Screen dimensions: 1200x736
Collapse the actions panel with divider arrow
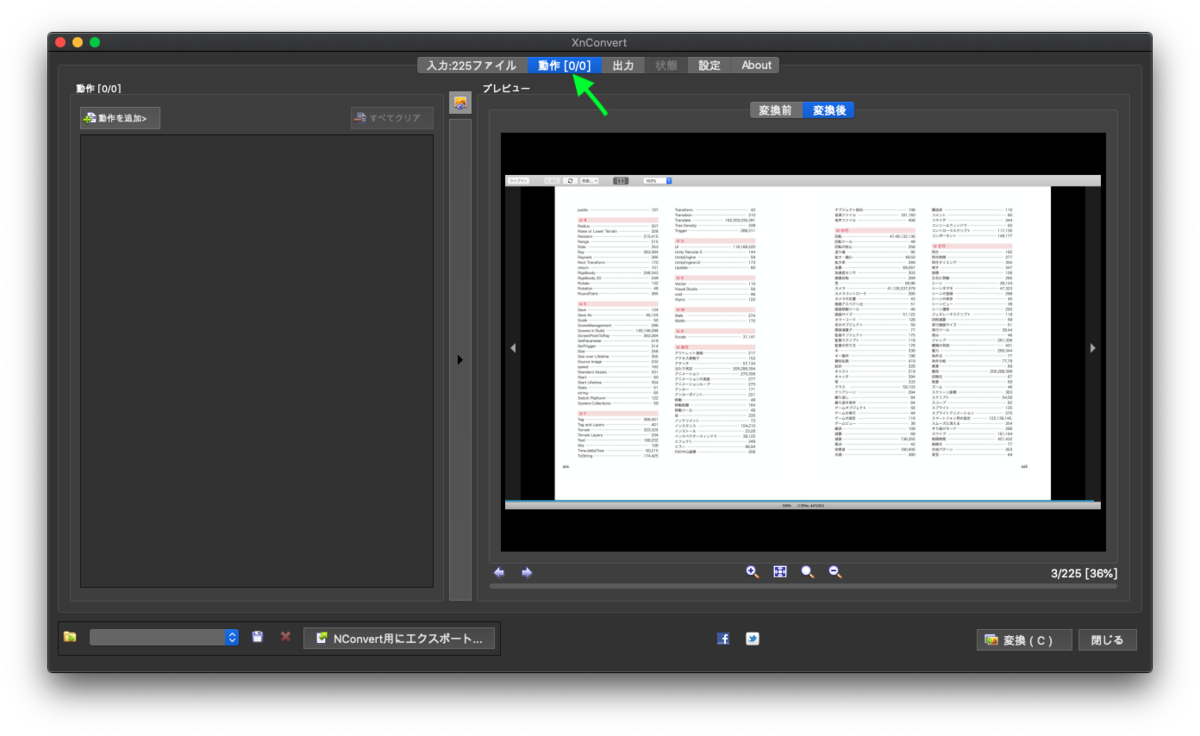tap(460, 360)
